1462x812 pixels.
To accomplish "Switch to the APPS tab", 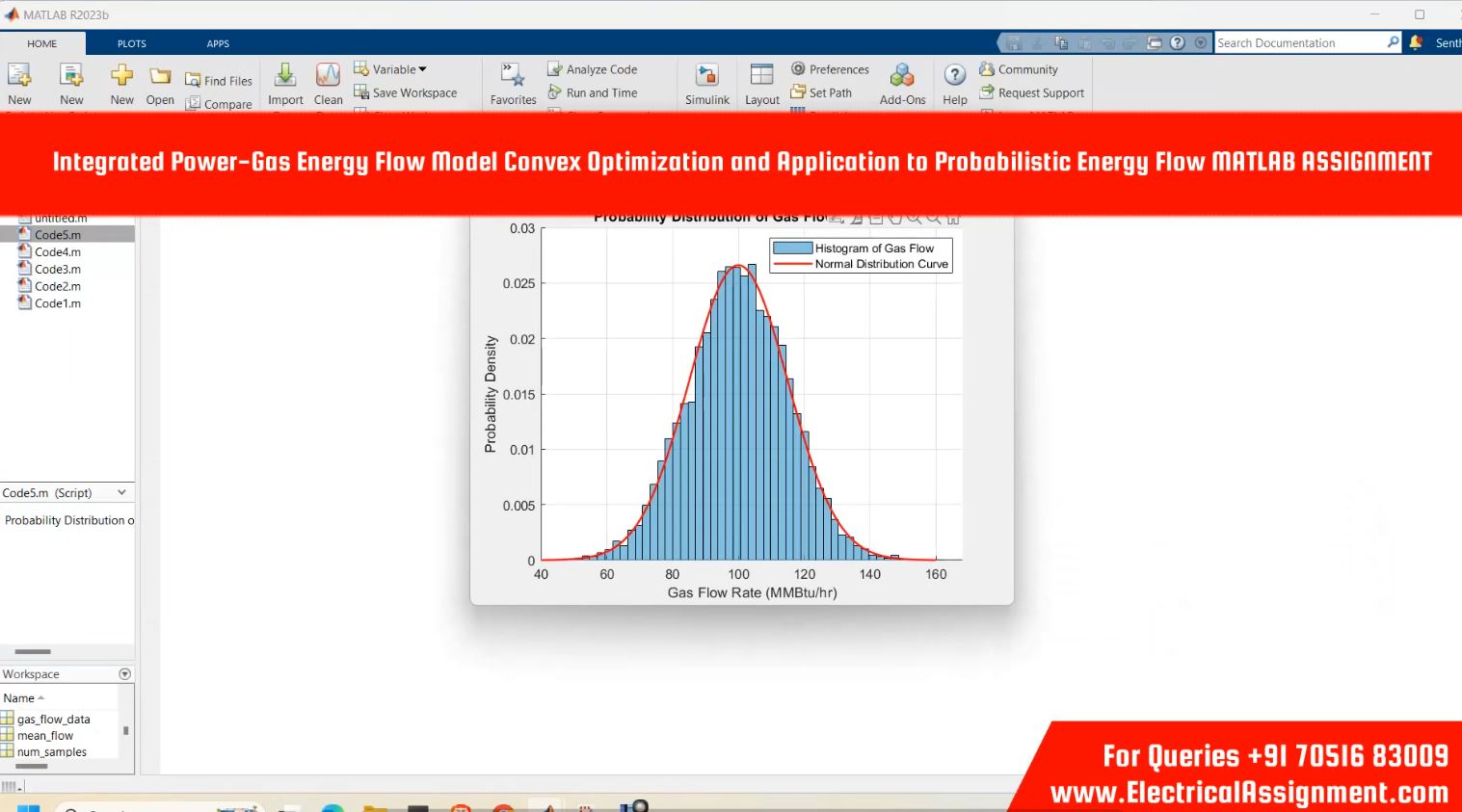I will [218, 43].
